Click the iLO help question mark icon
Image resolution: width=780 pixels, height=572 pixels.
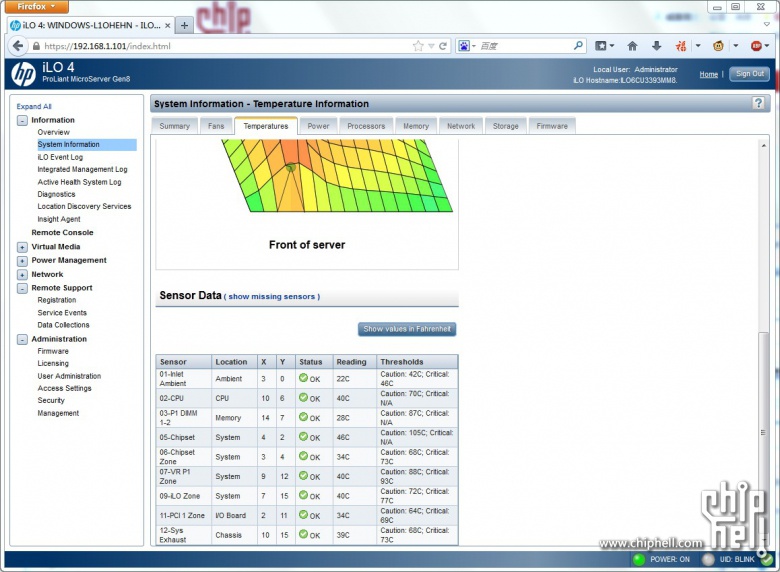coord(759,103)
